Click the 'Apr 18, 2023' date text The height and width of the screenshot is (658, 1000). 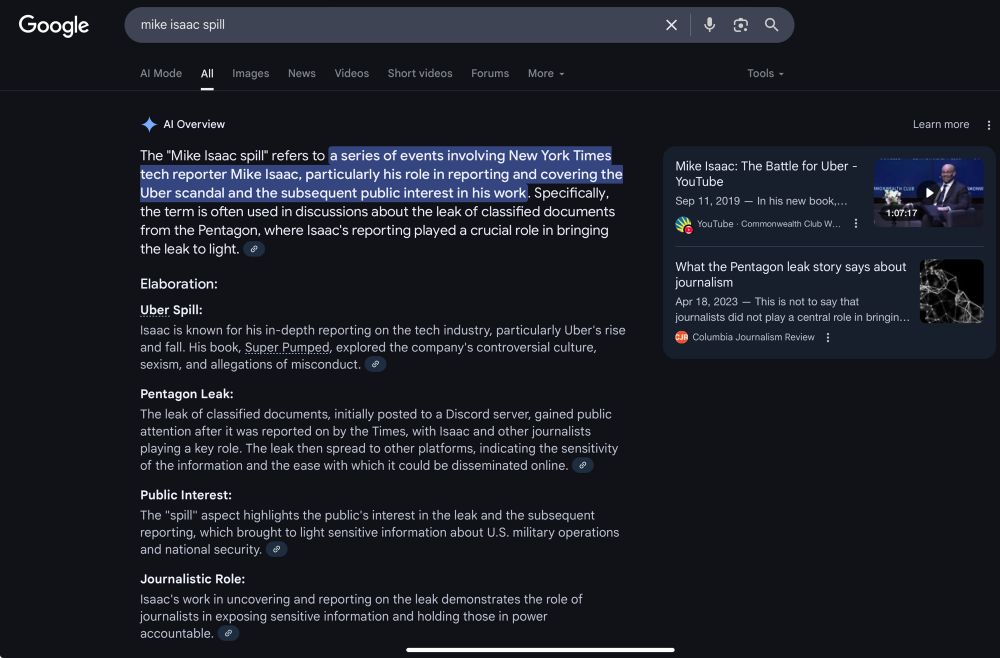[x=707, y=302]
